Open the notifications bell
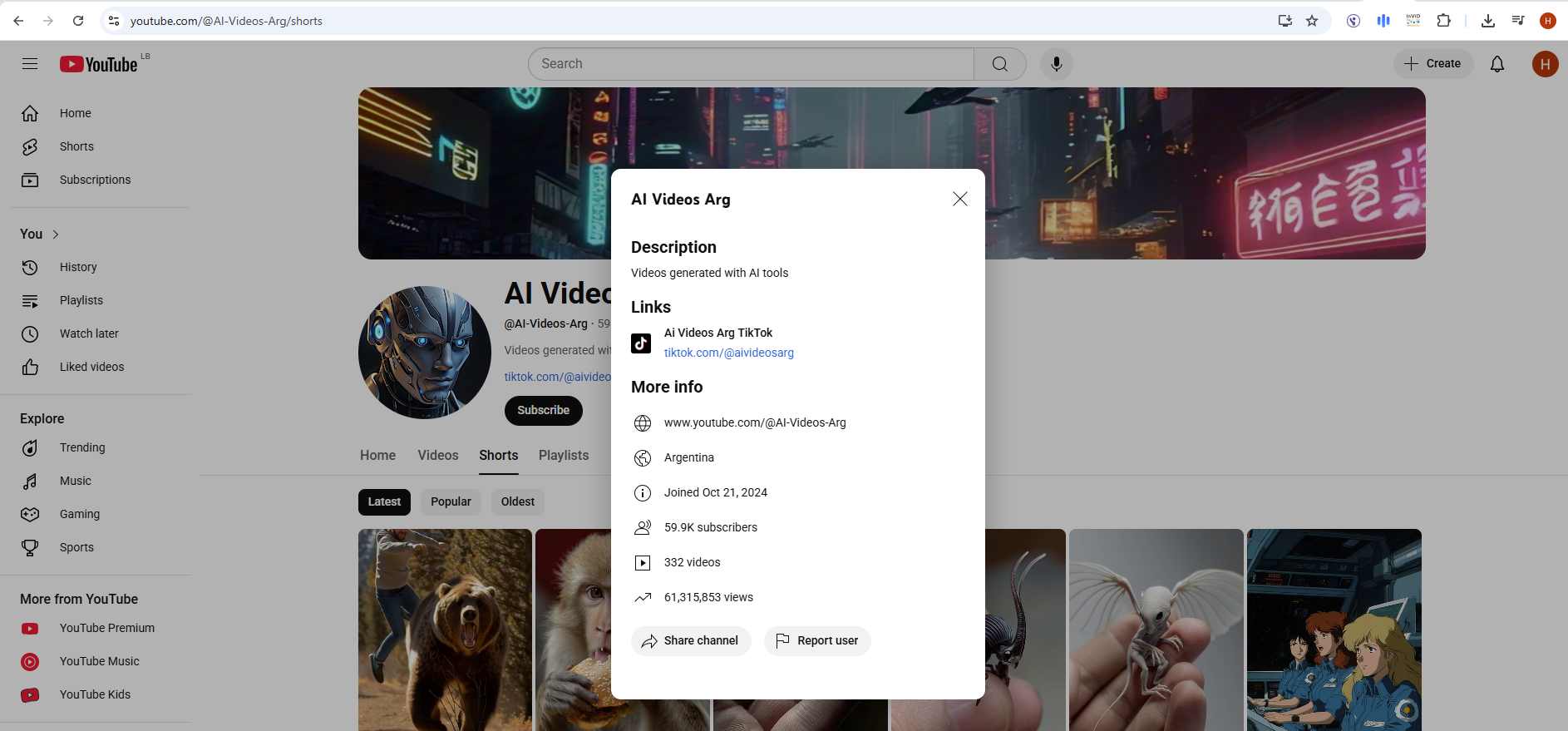1568x731 pixels. (x=1497, y=64)
